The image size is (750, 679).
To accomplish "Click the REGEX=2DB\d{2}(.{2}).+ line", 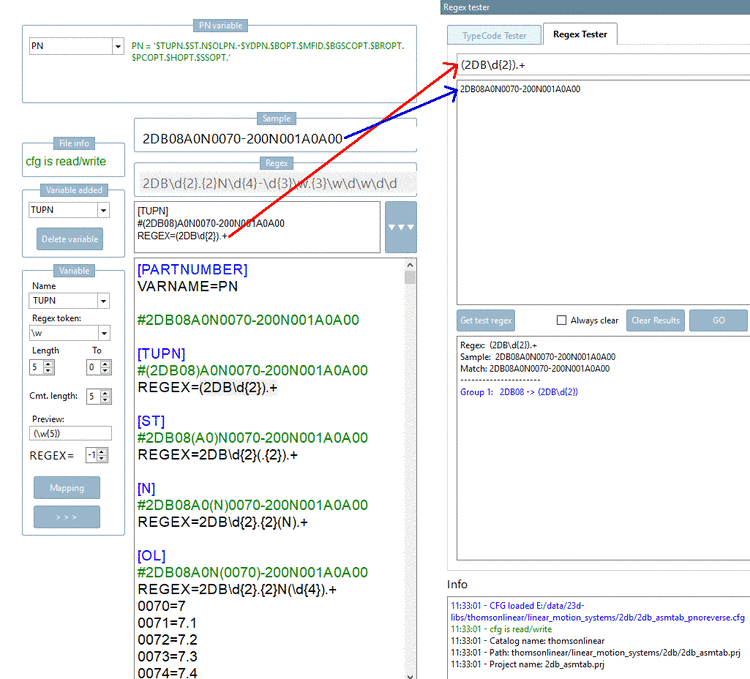I will tap(218, 455).
